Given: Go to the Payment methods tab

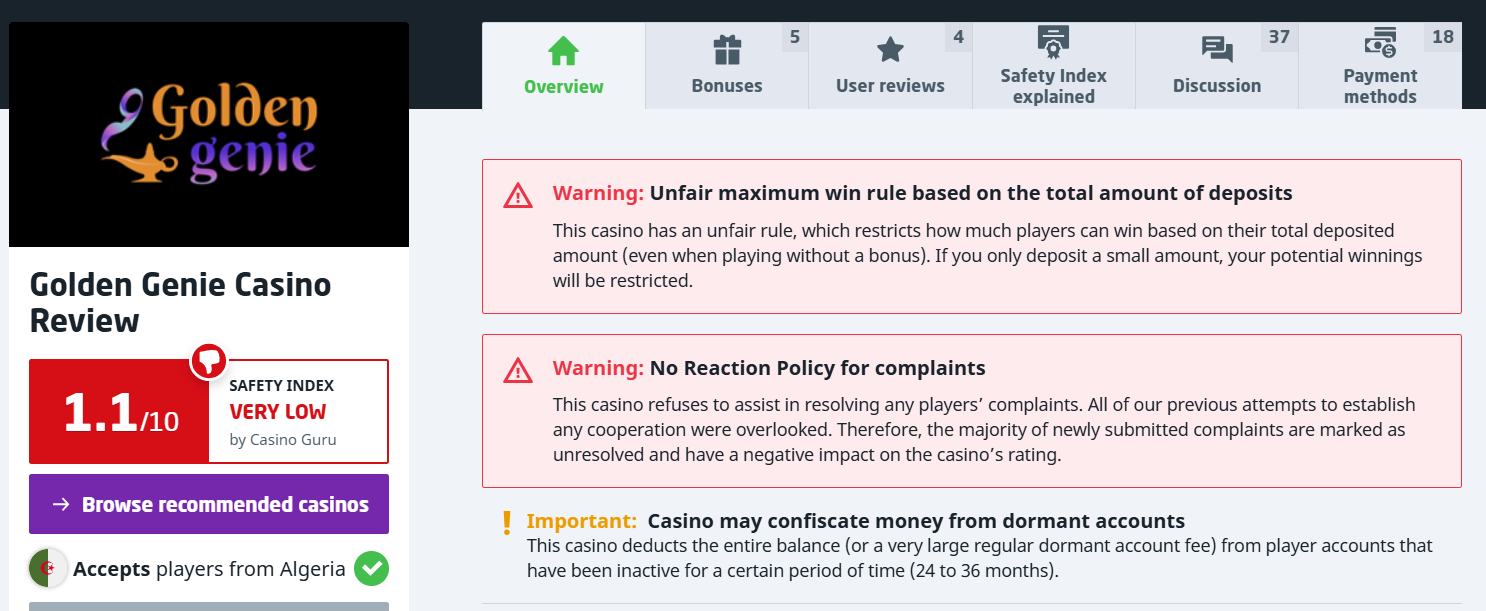Looking at the screenshot, I should pos(1380,86).
